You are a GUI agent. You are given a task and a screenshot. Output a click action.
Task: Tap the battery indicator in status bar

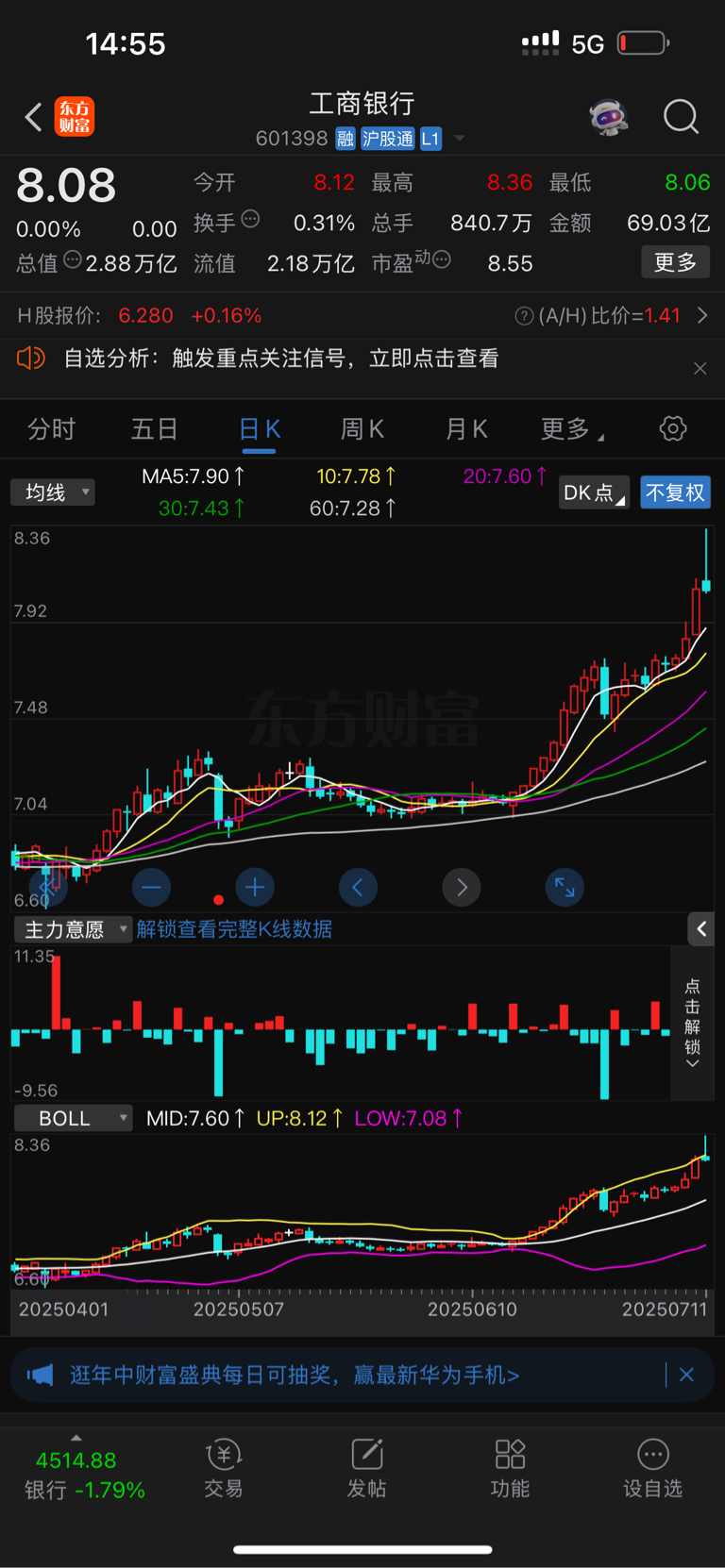pyautogui.click(x=643, y=43)
